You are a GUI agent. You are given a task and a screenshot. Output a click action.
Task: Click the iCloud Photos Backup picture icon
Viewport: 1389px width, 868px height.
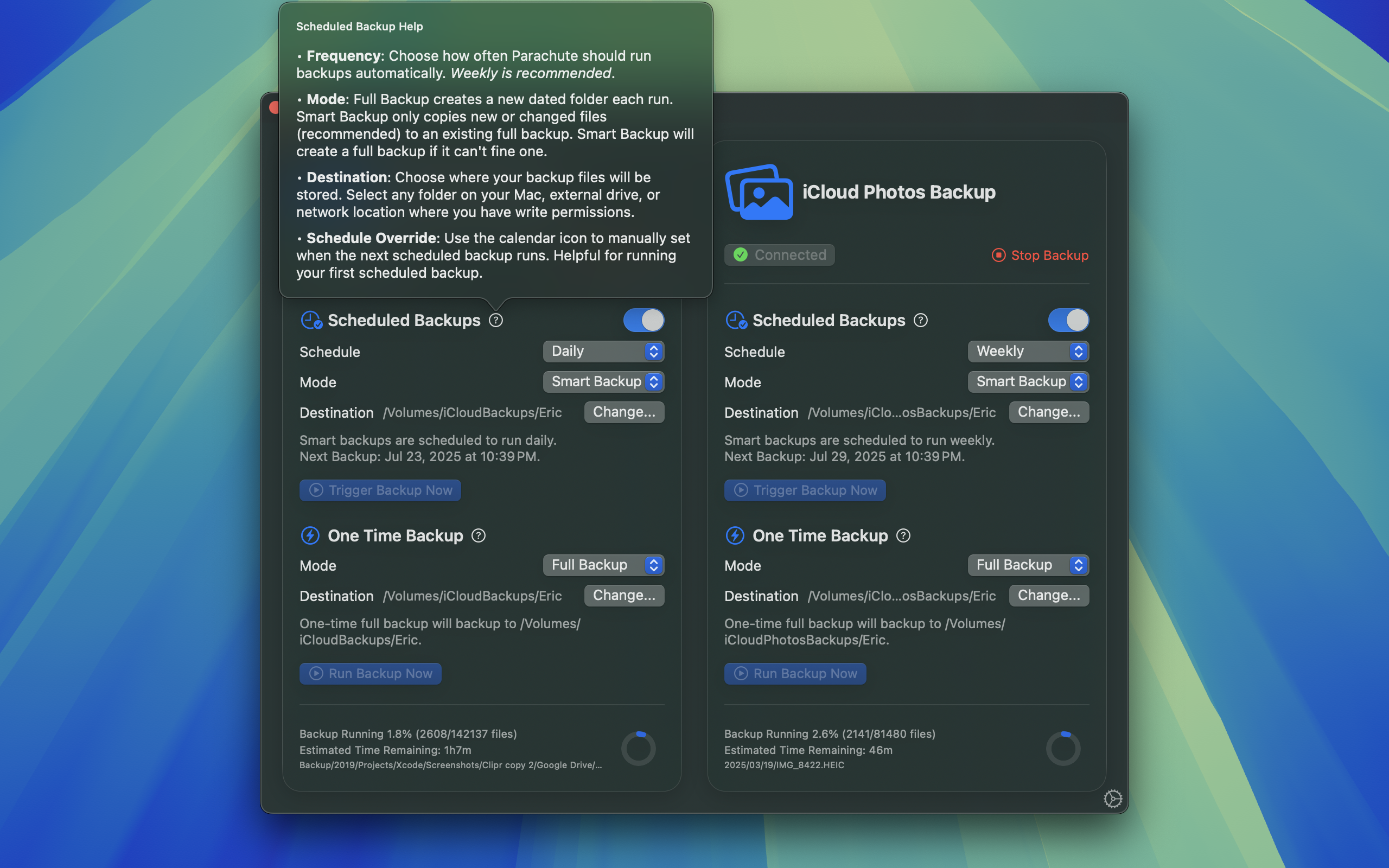click(x=759, y=192)
